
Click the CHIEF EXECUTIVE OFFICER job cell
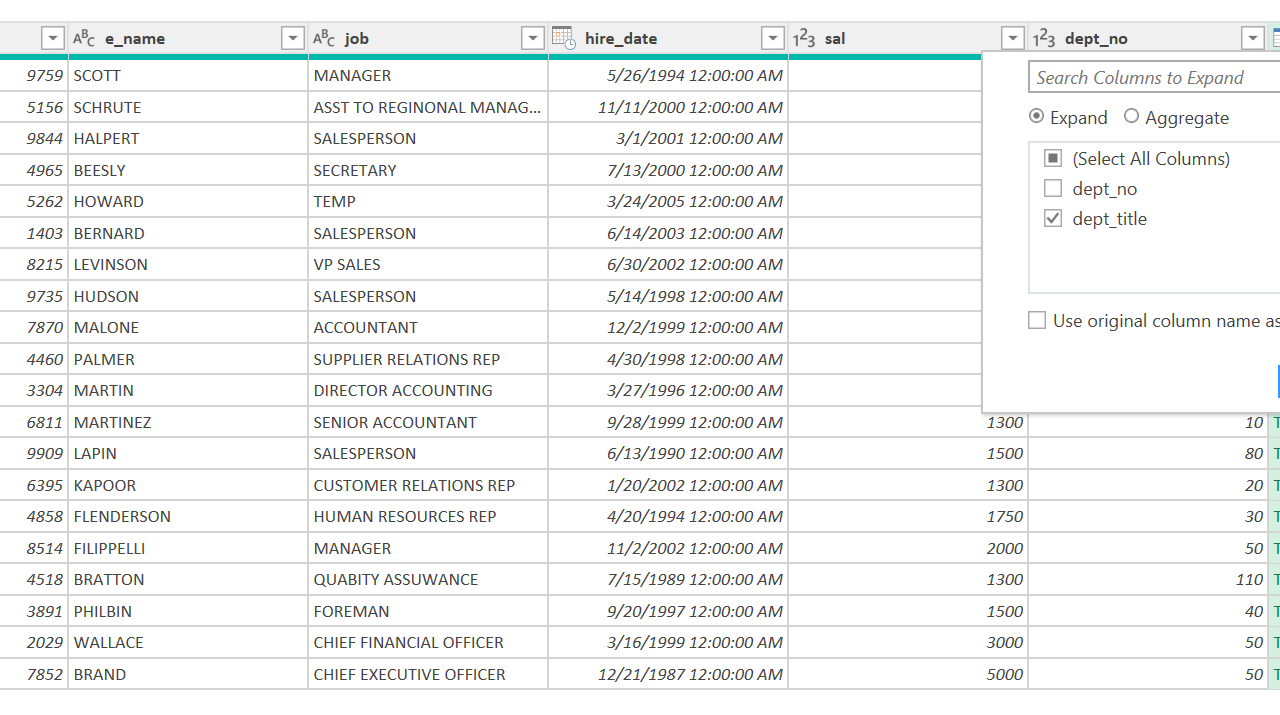428,674
